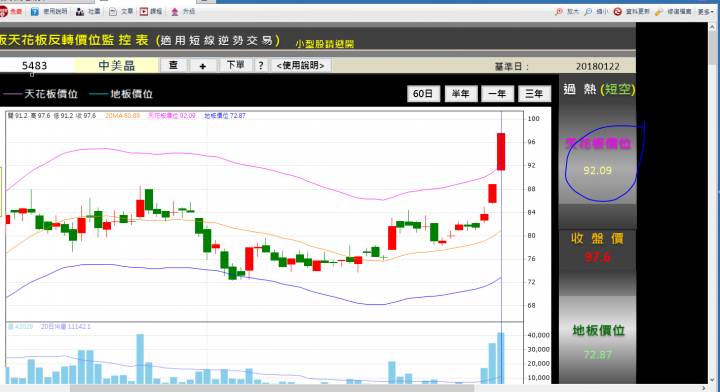Open the 課程 courses toolbar item
The width and height of the screenshot is (720, 392).
[x=151, y=11]
